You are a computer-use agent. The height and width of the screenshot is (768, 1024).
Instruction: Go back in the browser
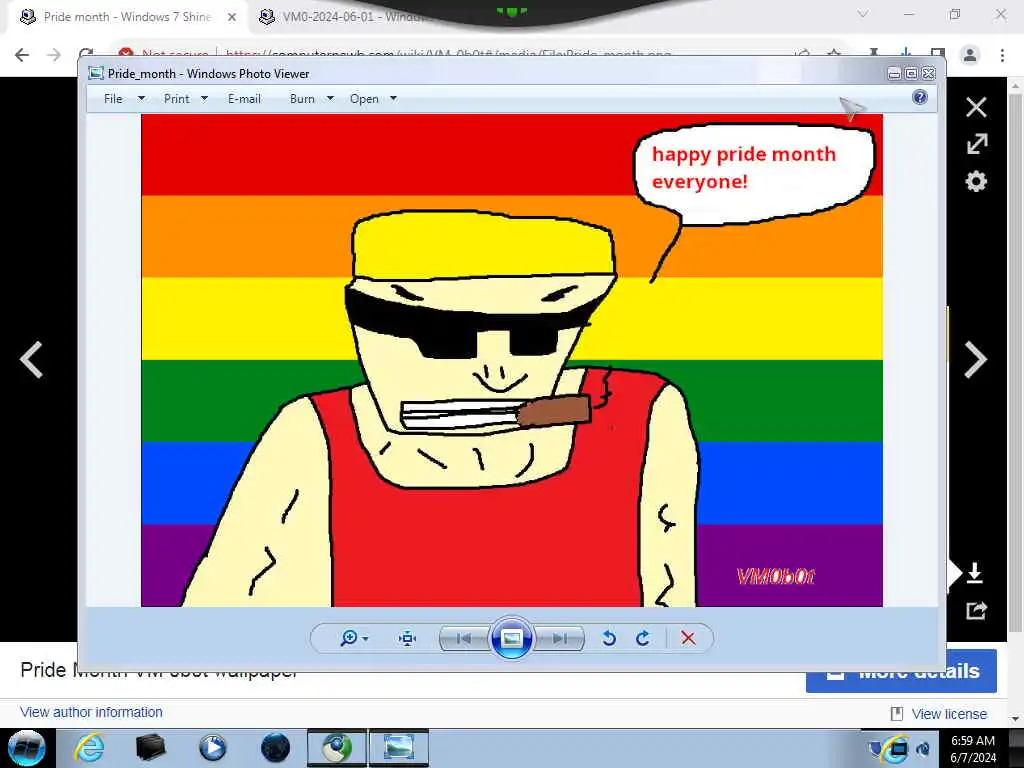coord(22,55)
